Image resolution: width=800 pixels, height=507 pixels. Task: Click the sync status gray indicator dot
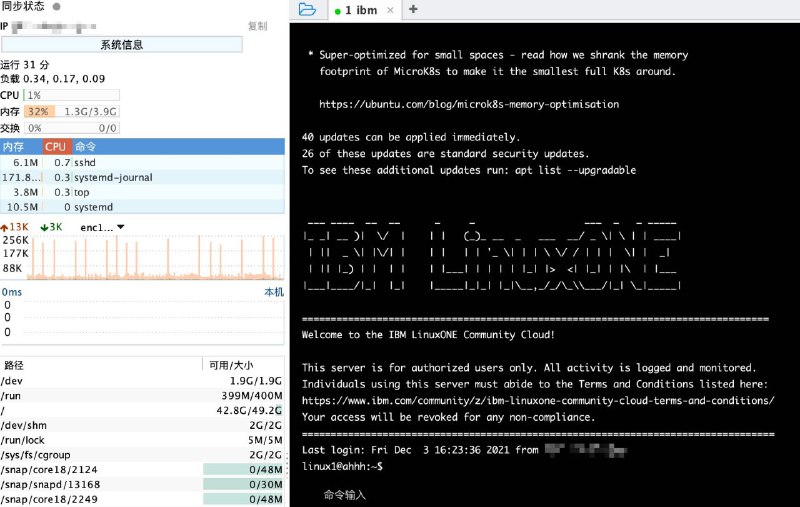coord(57,7)
